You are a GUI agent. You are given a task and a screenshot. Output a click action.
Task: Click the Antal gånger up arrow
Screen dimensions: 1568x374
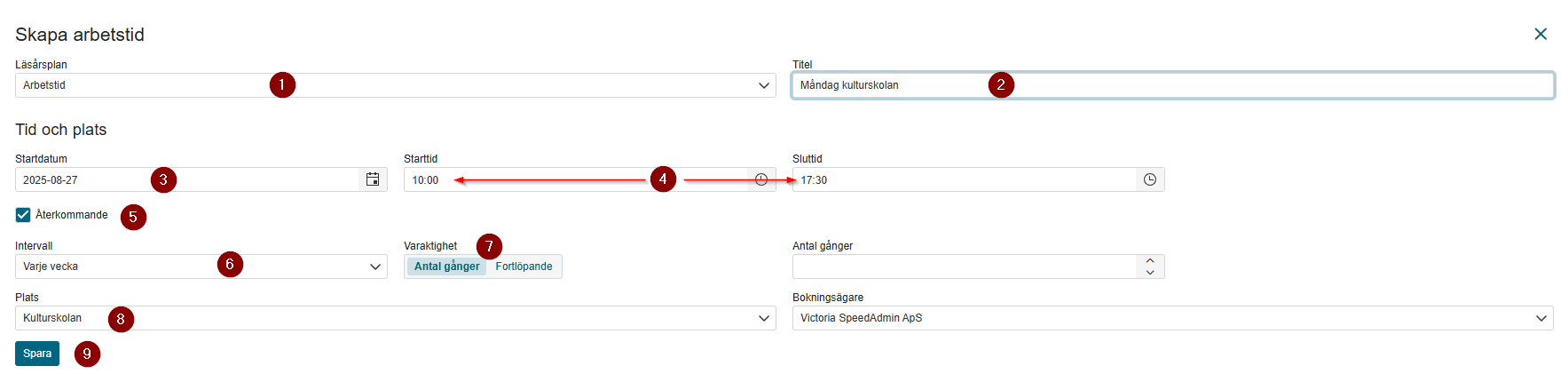(1150, 261)
